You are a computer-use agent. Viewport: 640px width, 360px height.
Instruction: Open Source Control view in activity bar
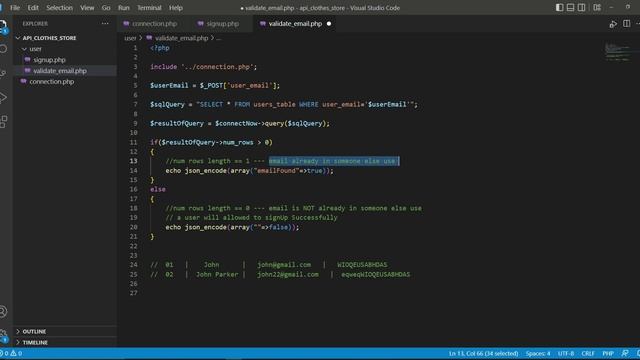pyautogui.click(x=3, y=73)
